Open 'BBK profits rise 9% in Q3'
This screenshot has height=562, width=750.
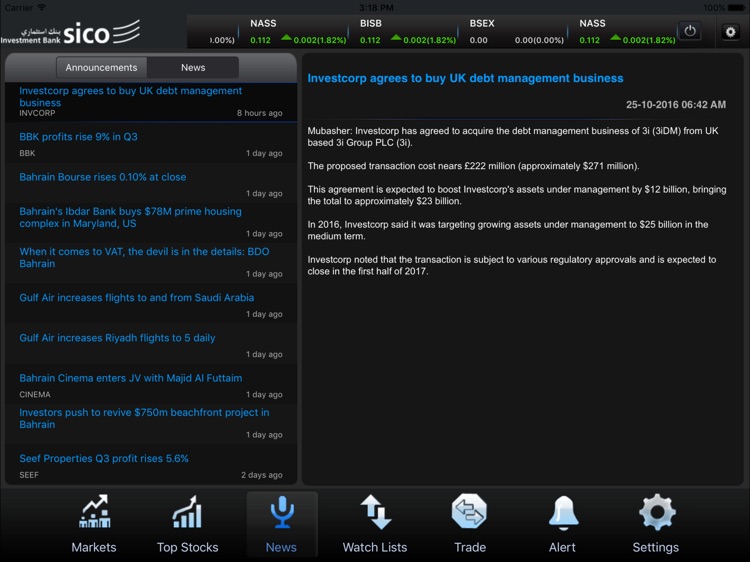151,143
